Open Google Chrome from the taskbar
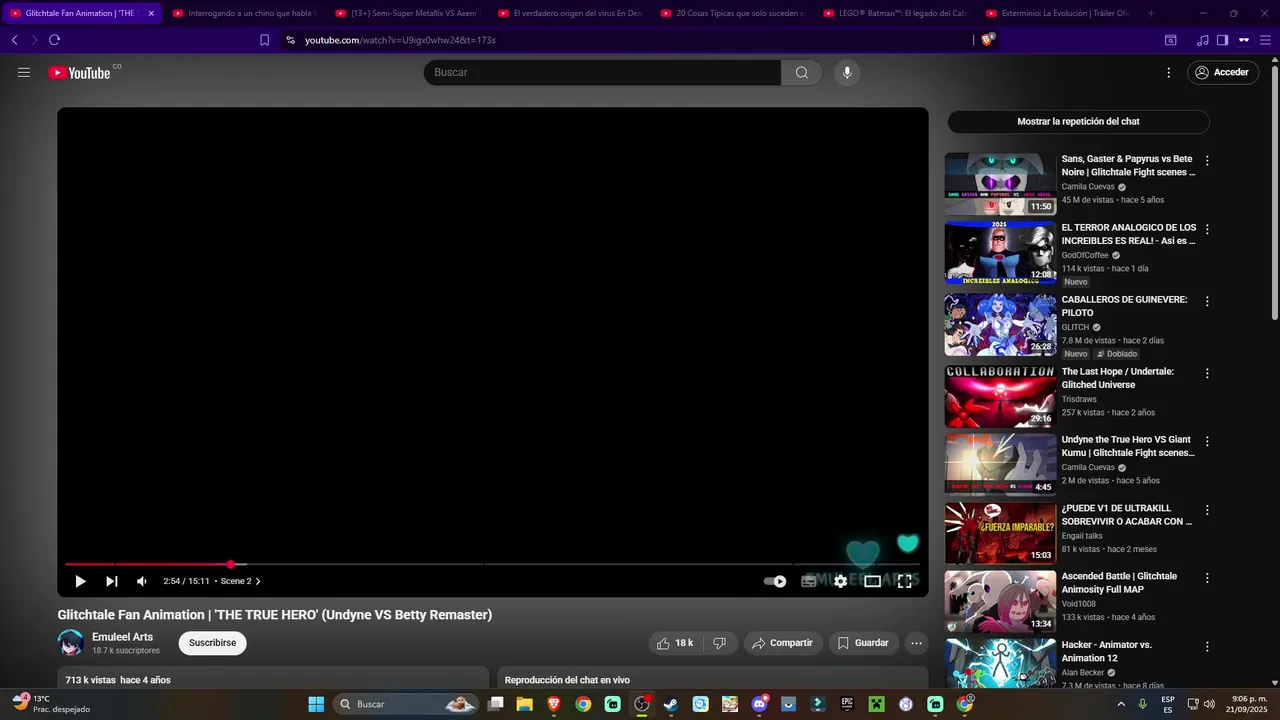 (583, 704)
